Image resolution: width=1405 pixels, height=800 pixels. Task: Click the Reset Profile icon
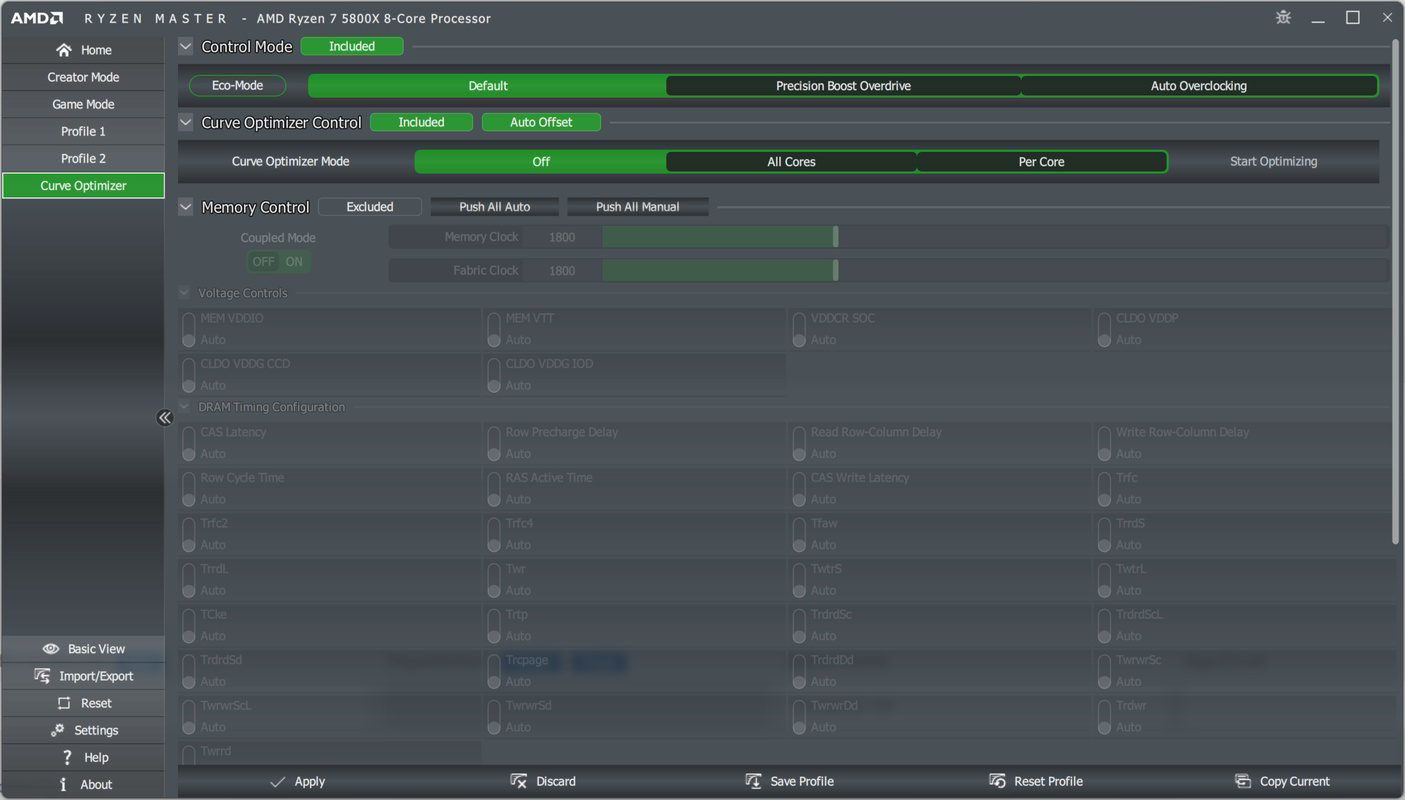[997, 781]
